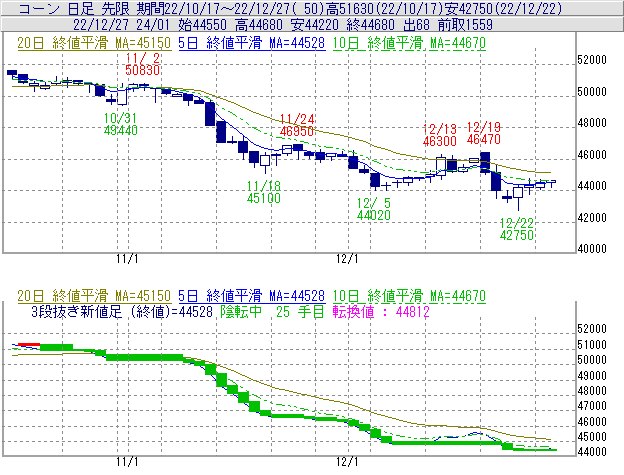
Task: Click the 52000 axis label on upper chart
Action: pyautogui.click(x=592, y=60)
